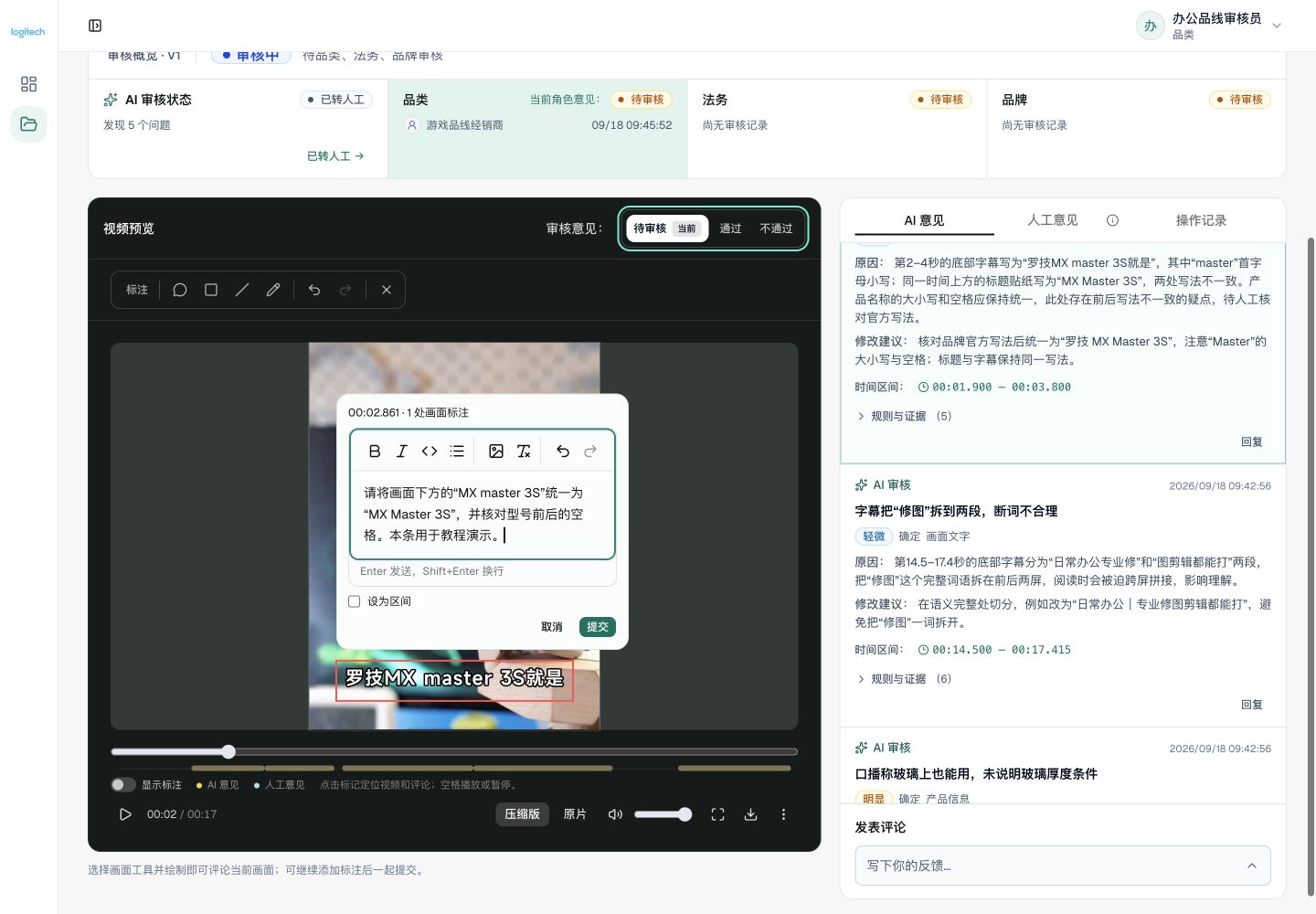Focus the 写下你的反馈 comment field
This screenshot has width=1316, height=914.
(1063, 866)
